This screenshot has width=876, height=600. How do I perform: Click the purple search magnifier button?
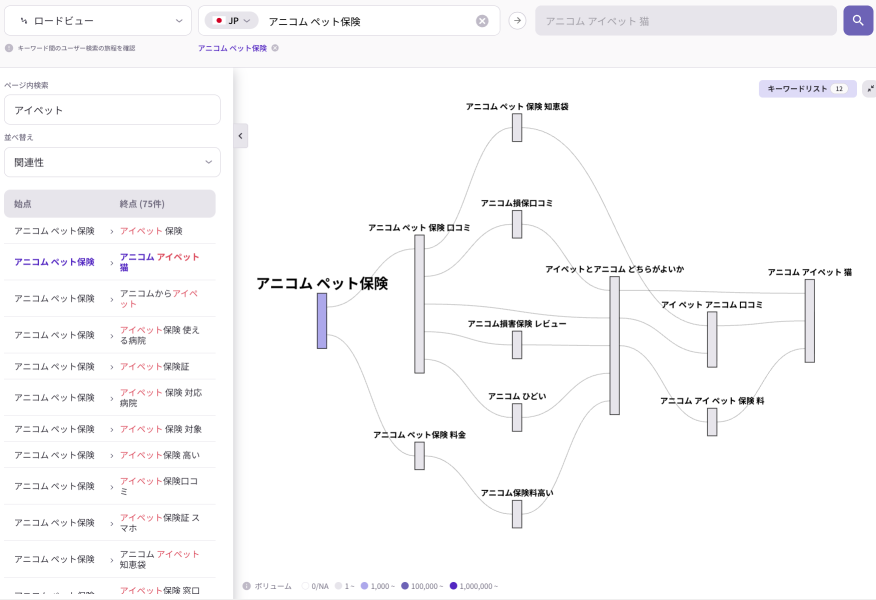pyautogui.click(x=858, y=21)
